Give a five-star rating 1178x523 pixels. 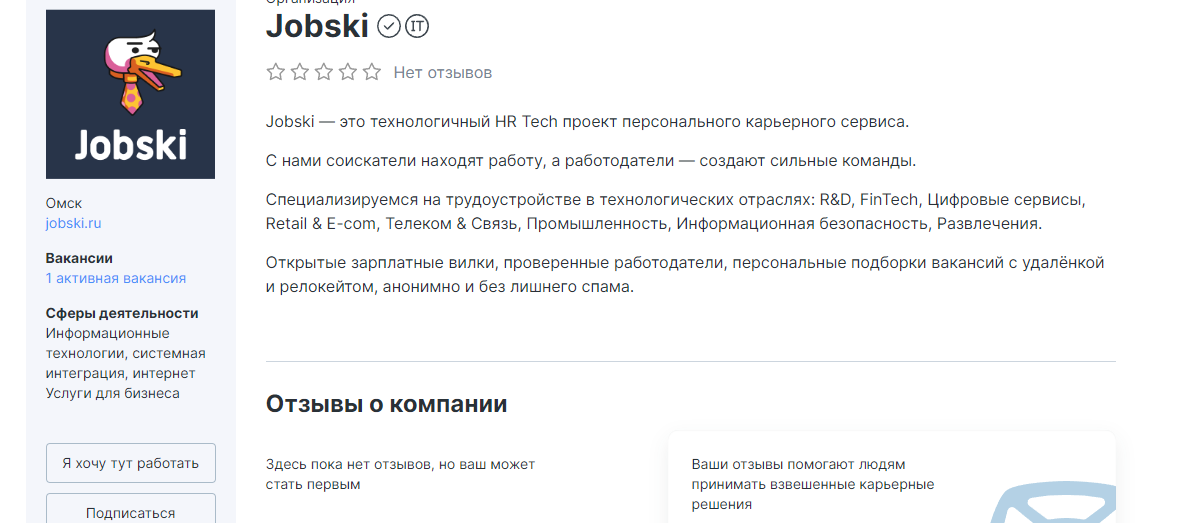pos(372,72)
